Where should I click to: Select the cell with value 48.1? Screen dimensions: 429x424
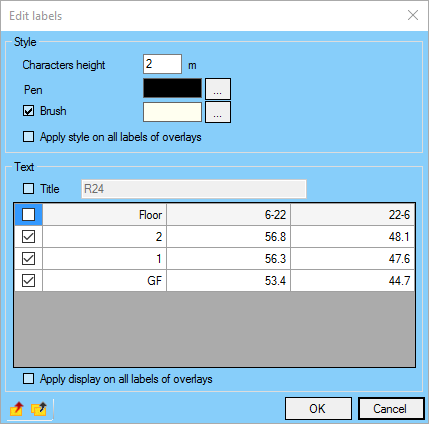pyautogui.click(x=353, y=237)
